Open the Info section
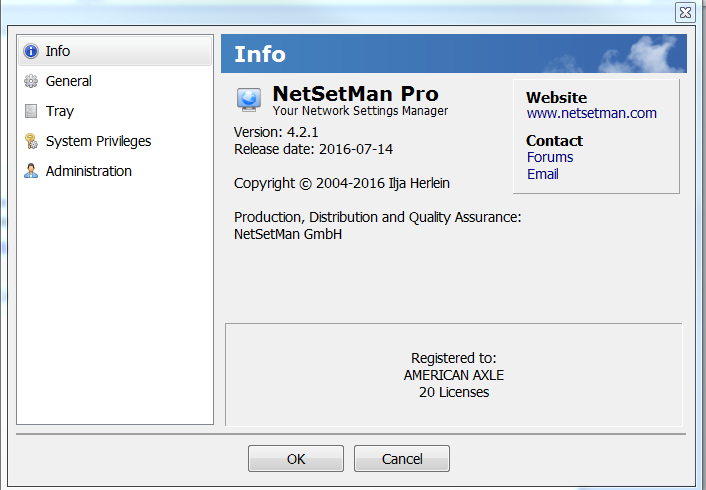Screen dimensions: 706x490 point(115,51)
